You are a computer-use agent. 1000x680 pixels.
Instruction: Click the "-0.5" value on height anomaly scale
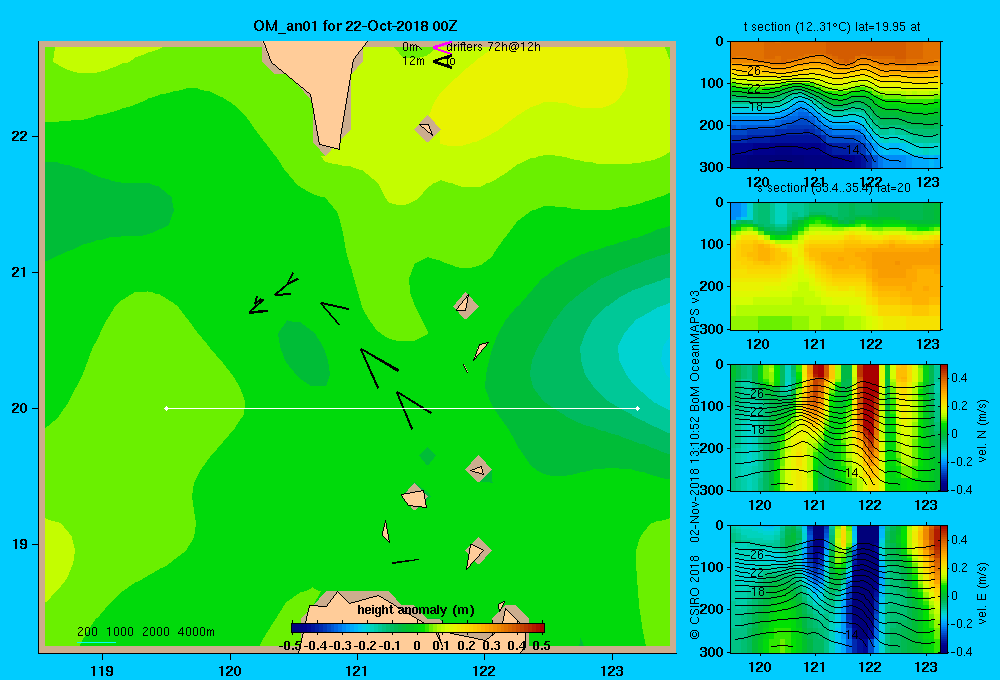tap(290, 646)
